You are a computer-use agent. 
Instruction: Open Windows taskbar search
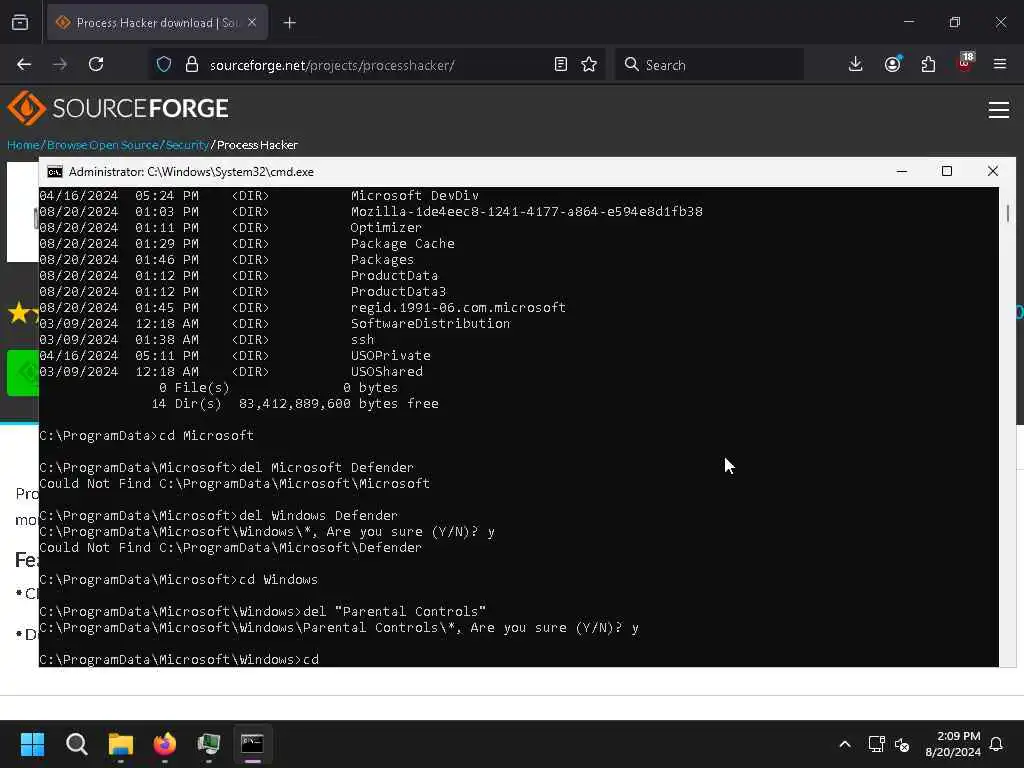pyautogui.click(x=77, y=744)
